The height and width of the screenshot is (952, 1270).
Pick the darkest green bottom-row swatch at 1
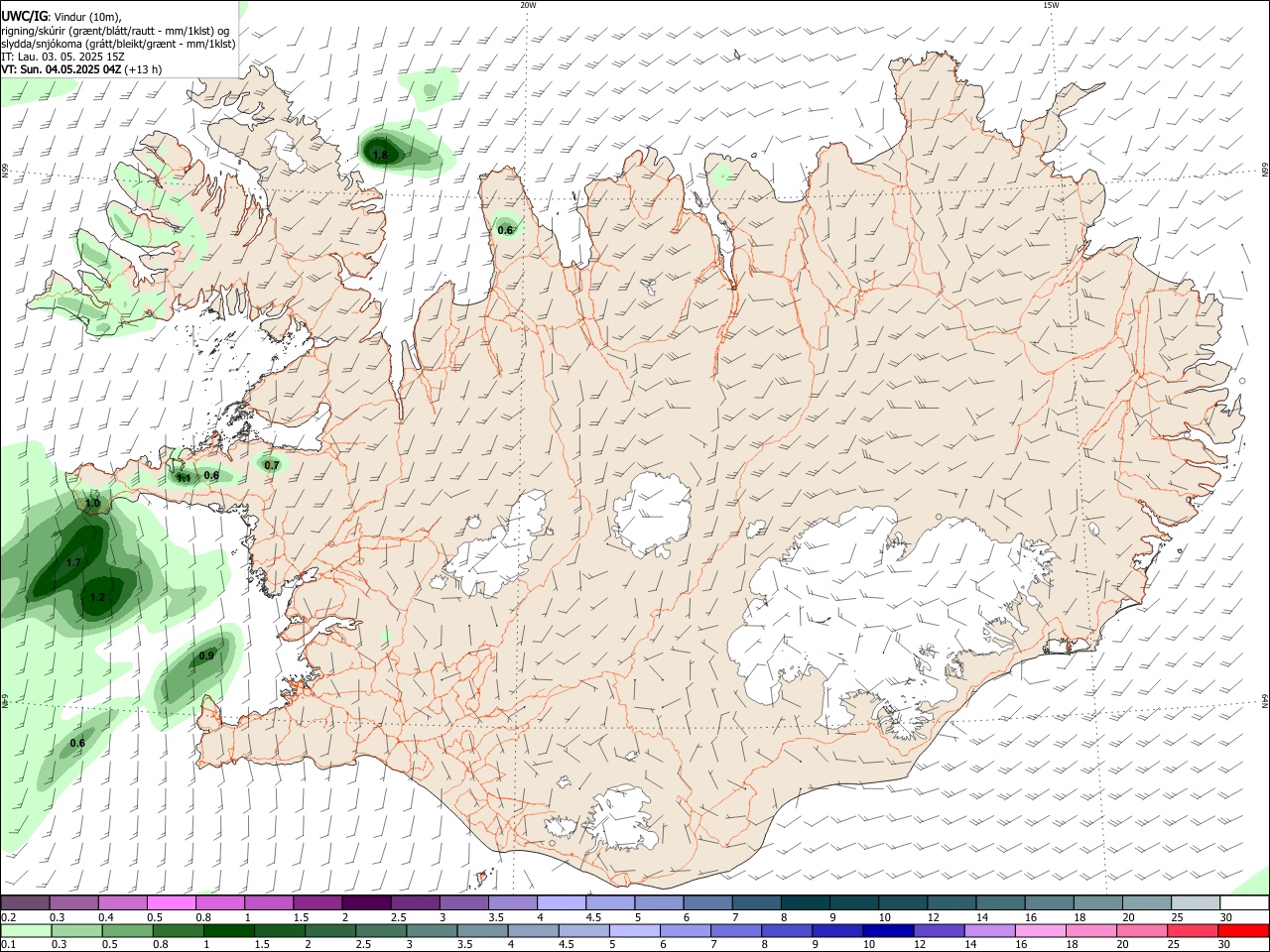click(x=228, y=930)
